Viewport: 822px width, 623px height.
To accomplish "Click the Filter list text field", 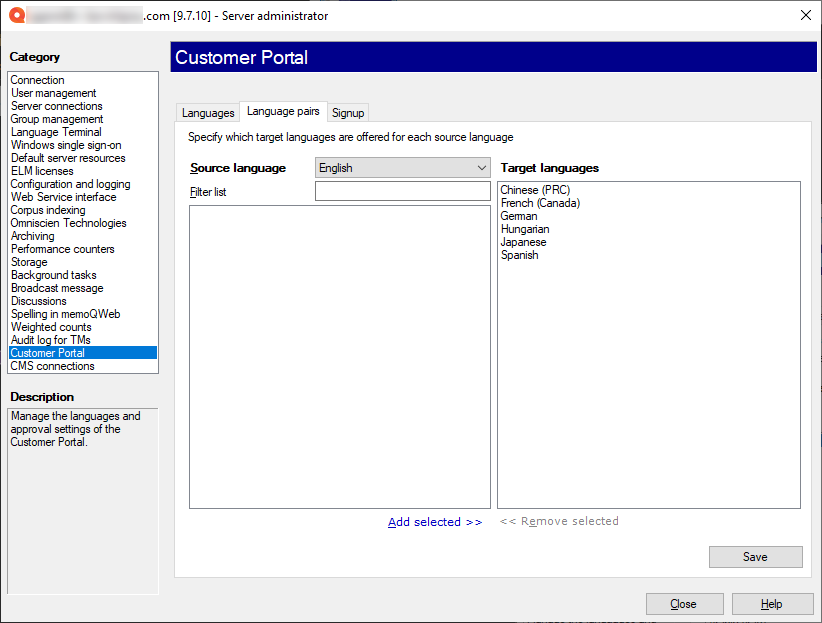I will (x=402, y=191).
